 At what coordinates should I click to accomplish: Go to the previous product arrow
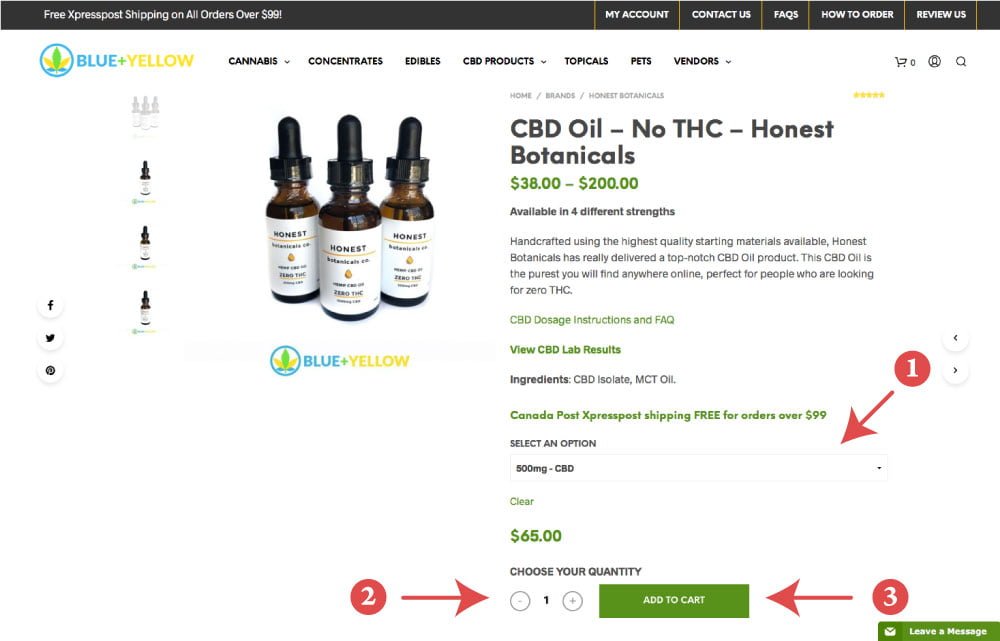tap(955, 338)
